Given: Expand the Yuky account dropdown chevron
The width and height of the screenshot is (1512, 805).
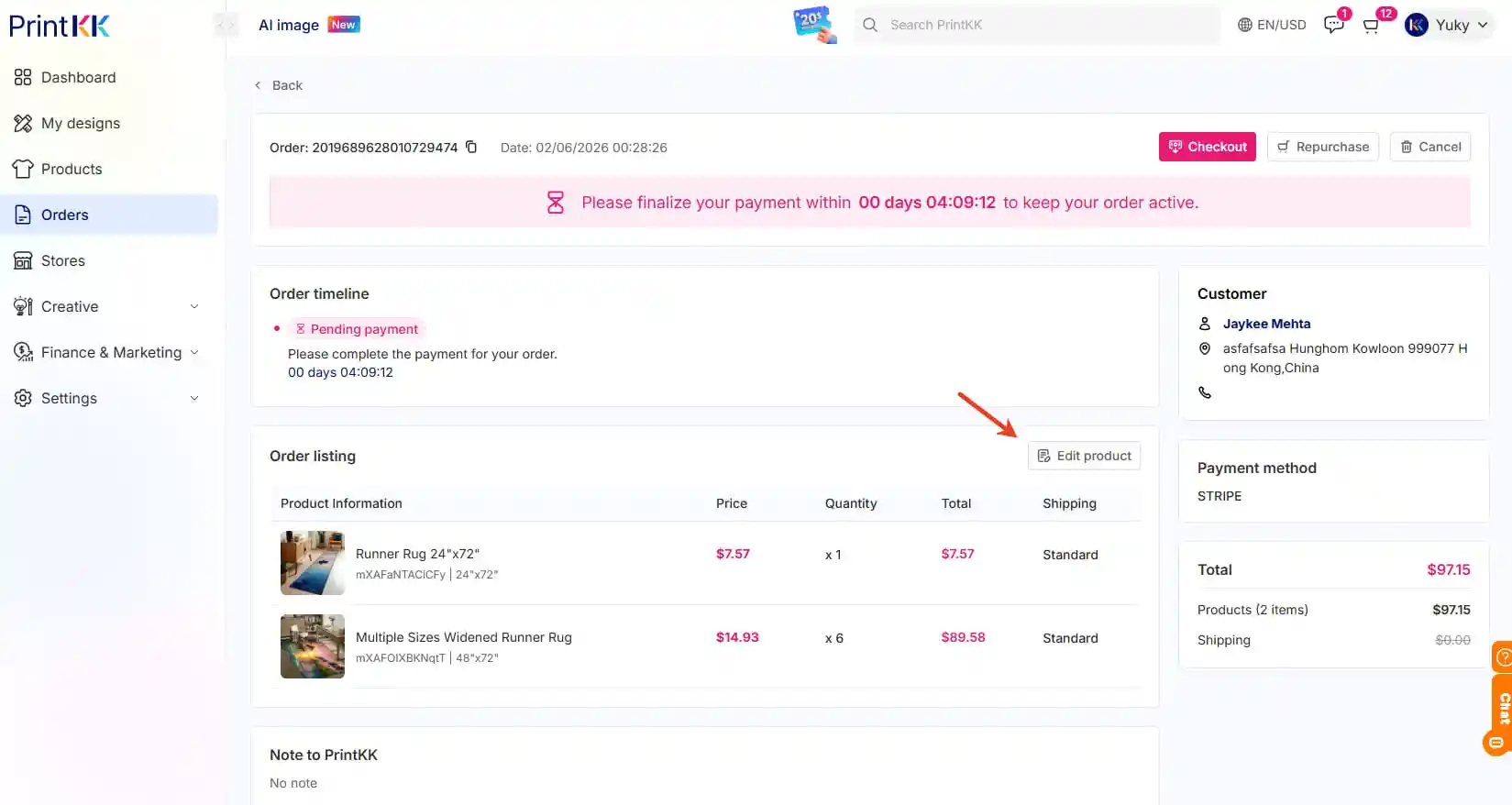Looking at the screenshot, I should 1483,25.
